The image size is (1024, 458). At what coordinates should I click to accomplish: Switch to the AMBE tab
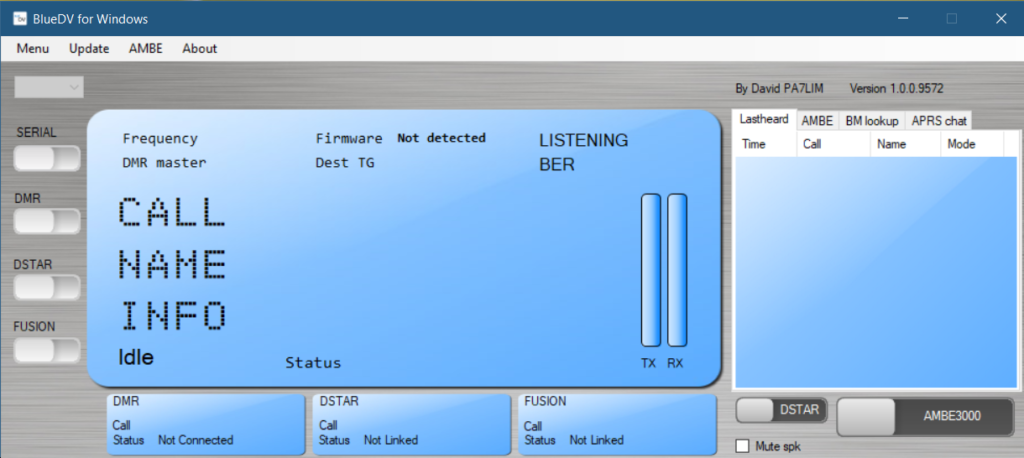point(818,121)
